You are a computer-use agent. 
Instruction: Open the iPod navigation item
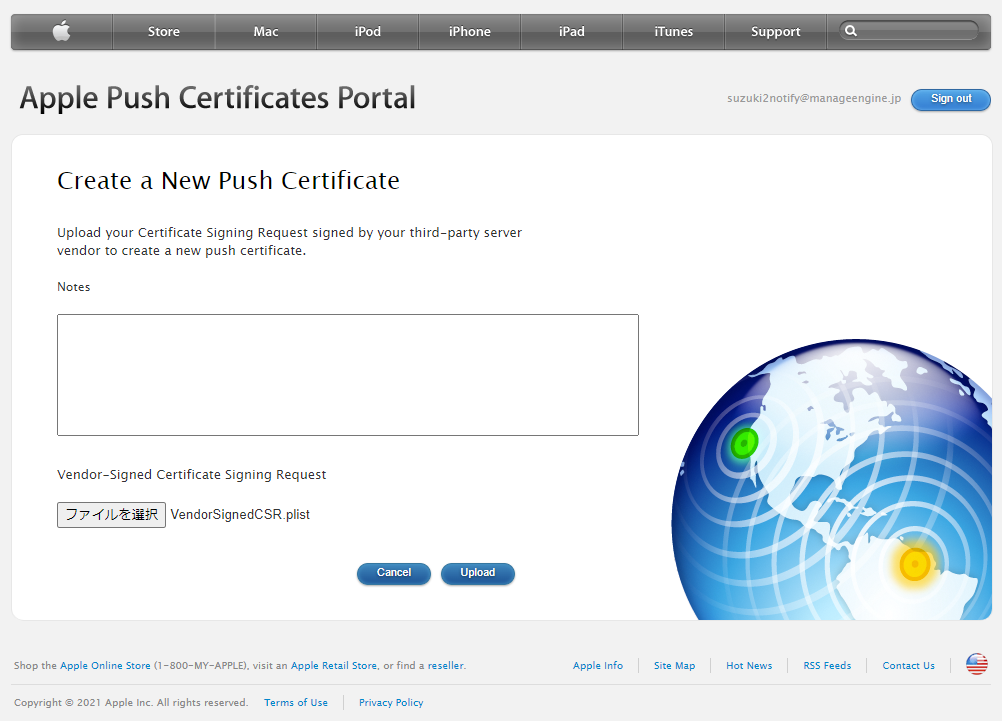click(368, 32)
